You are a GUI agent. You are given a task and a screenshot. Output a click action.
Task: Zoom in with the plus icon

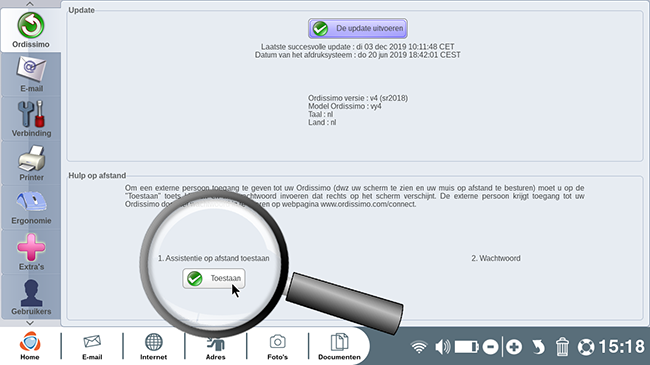(514, 347)
